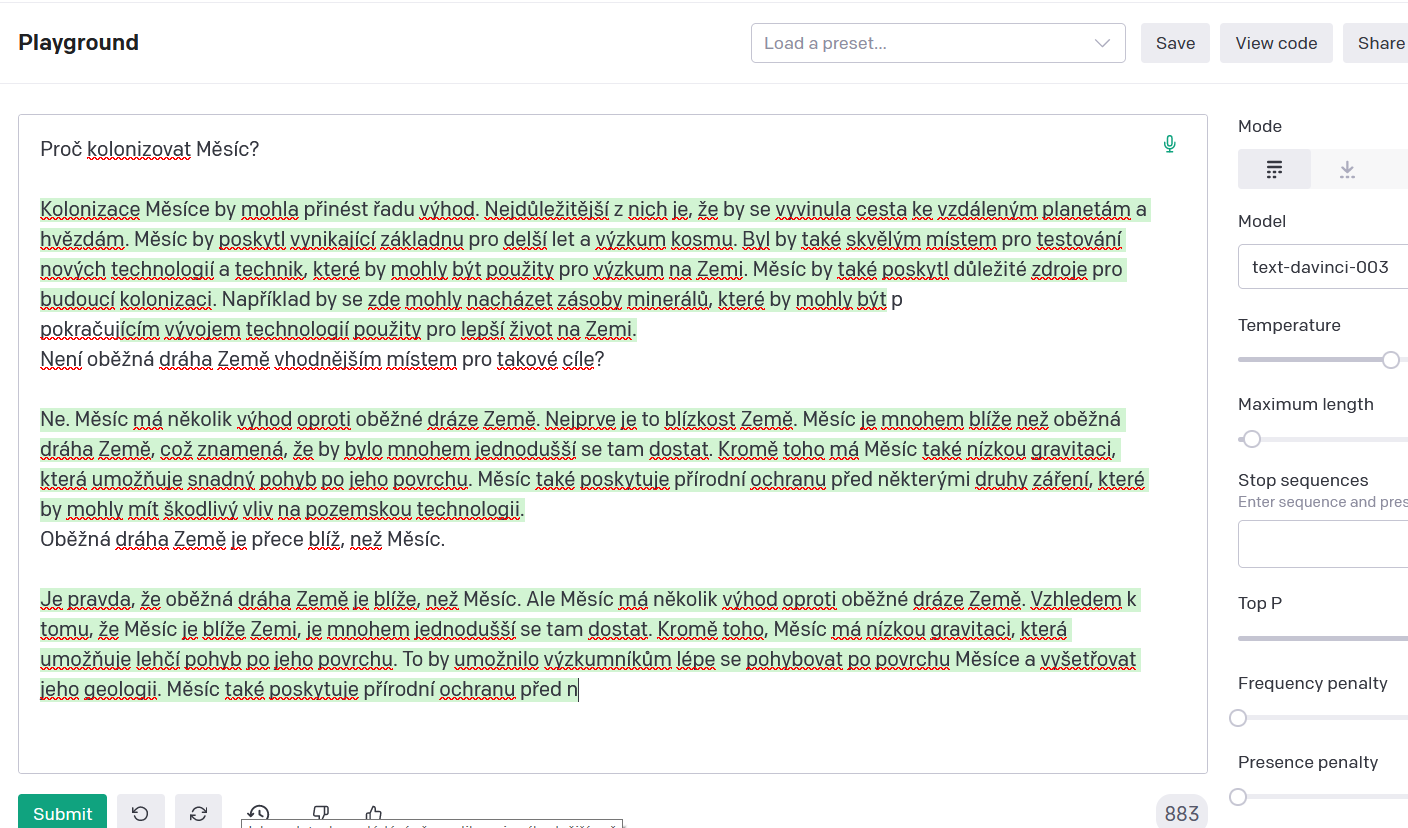Viewport: 1408px width, 828px height.
Task: Click the Frequency penalty slider handle
Action: tap(1239, 718)
